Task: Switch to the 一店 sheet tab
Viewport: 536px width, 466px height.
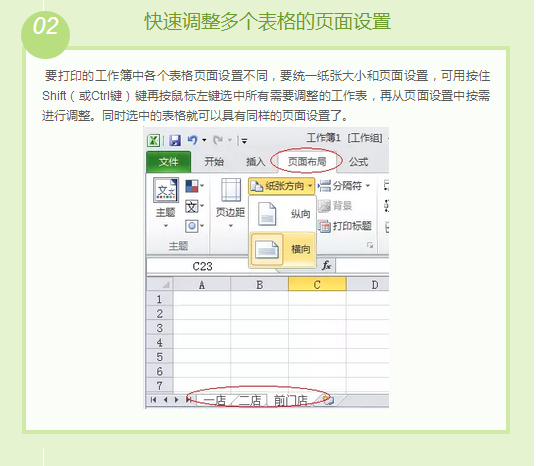Action: pos(215,400)
